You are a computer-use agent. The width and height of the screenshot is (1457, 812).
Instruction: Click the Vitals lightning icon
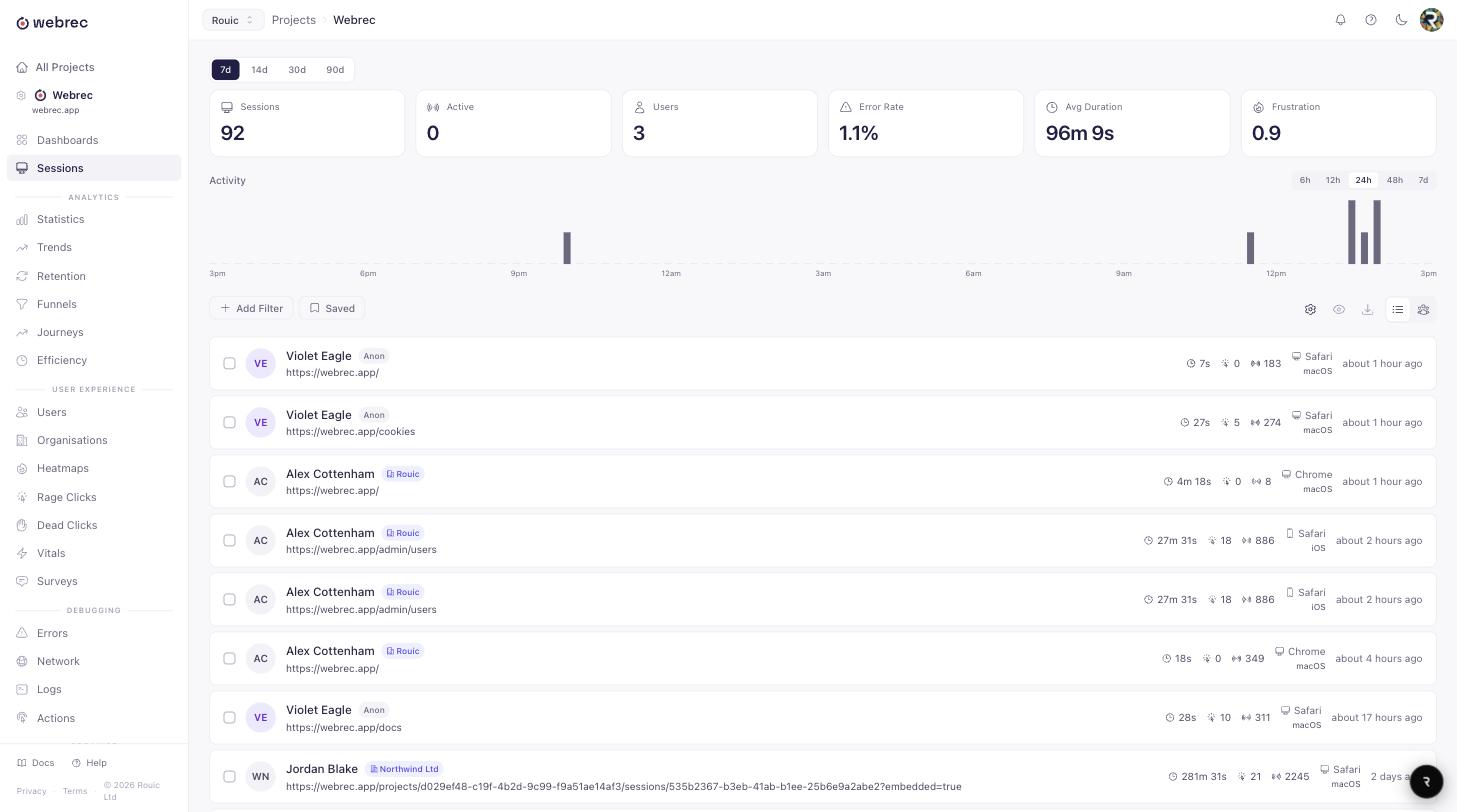click(22, 553)
